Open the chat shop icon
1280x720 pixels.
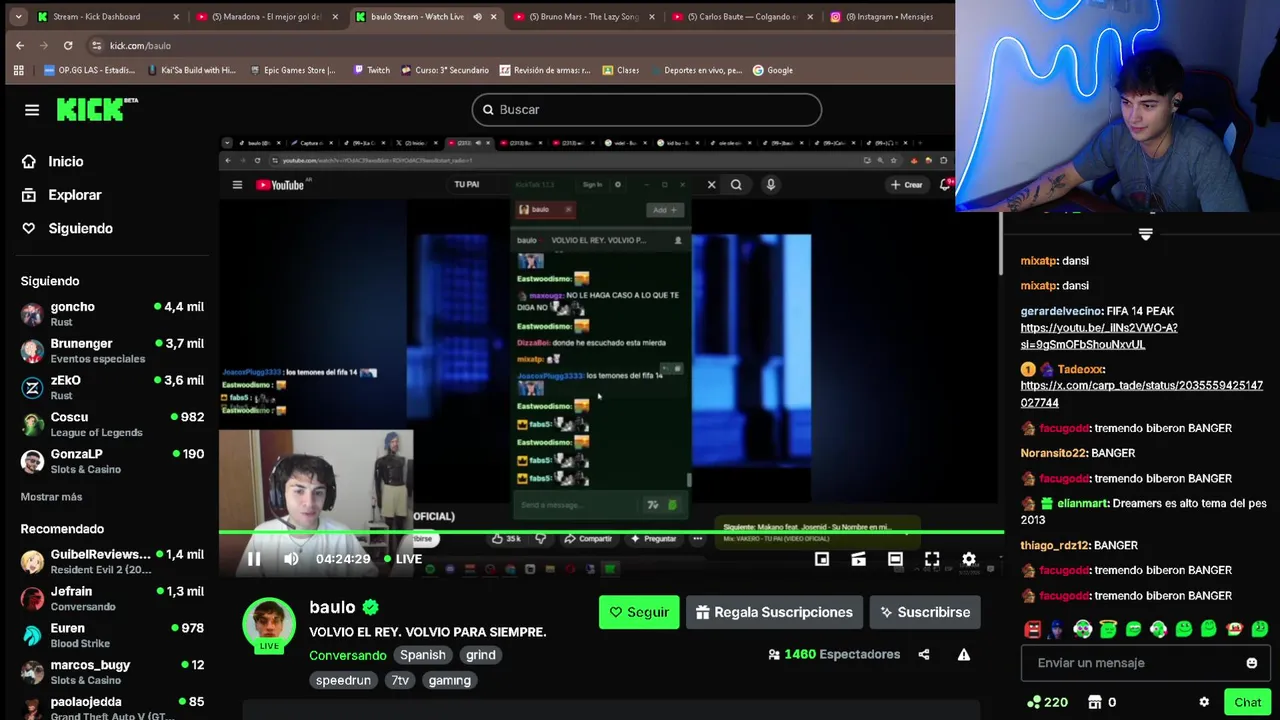1095,702
